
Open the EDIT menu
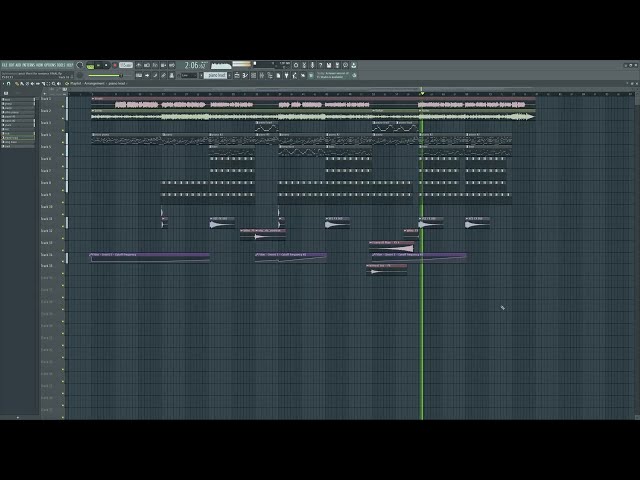pos(11,65)
